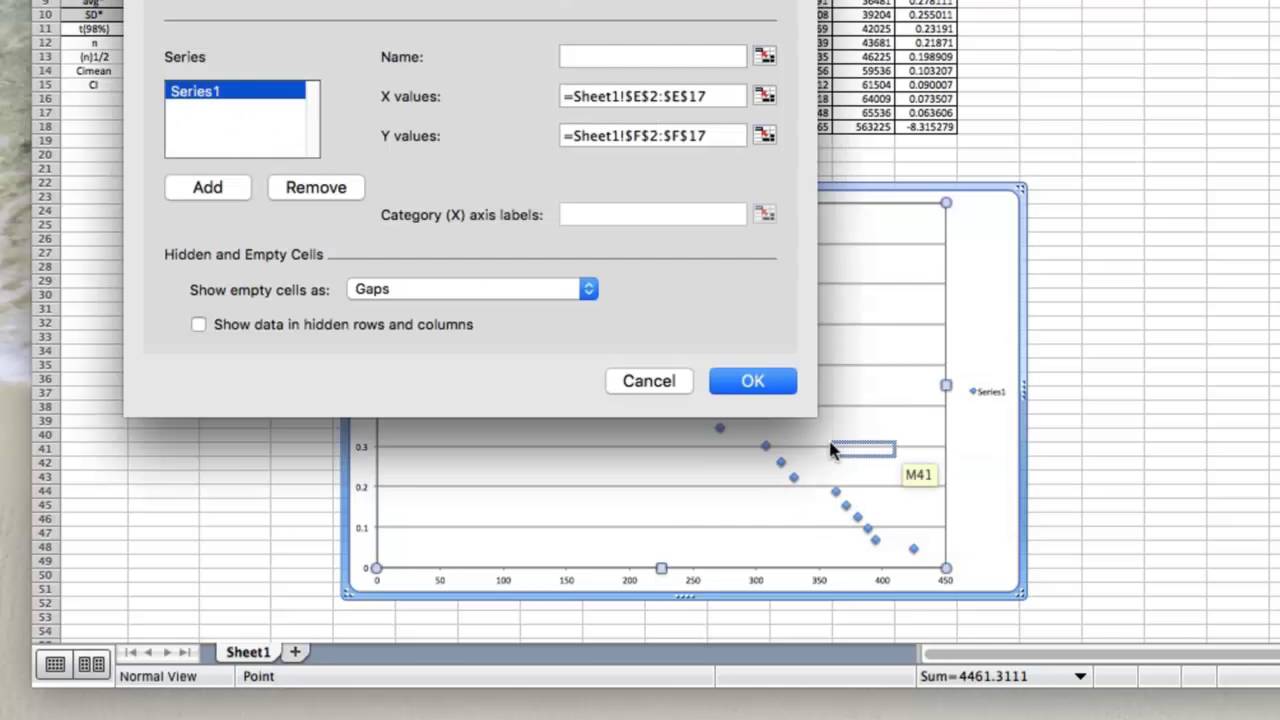
Task: Click the Category (X) axis labels field
Action: click(653, 214)
